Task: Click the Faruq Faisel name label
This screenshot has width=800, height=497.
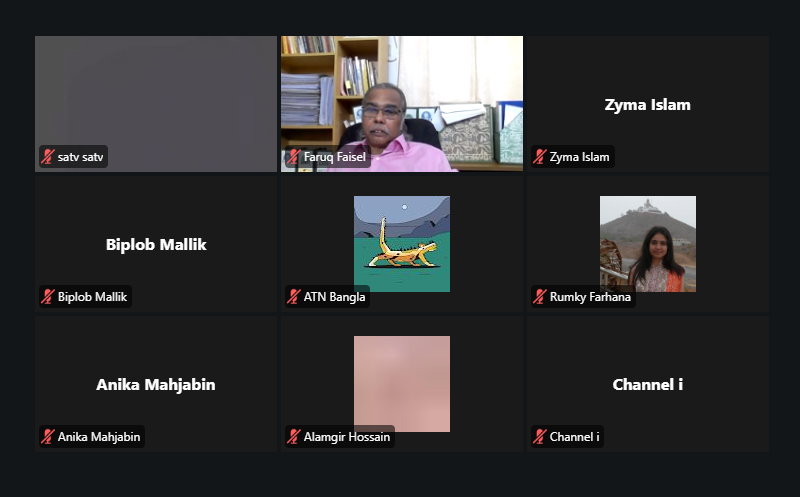Action: 335,157
